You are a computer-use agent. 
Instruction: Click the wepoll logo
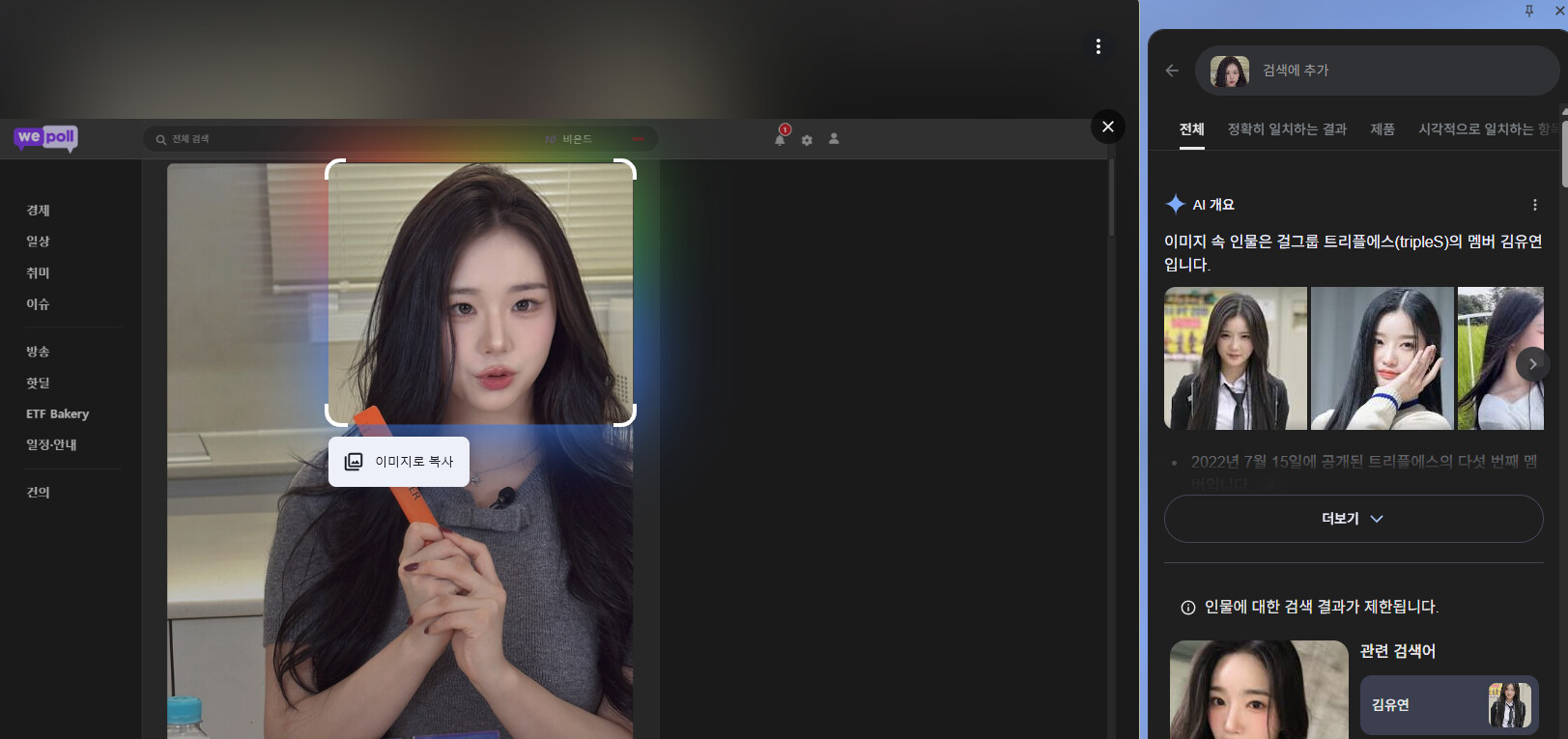[46, 138]
